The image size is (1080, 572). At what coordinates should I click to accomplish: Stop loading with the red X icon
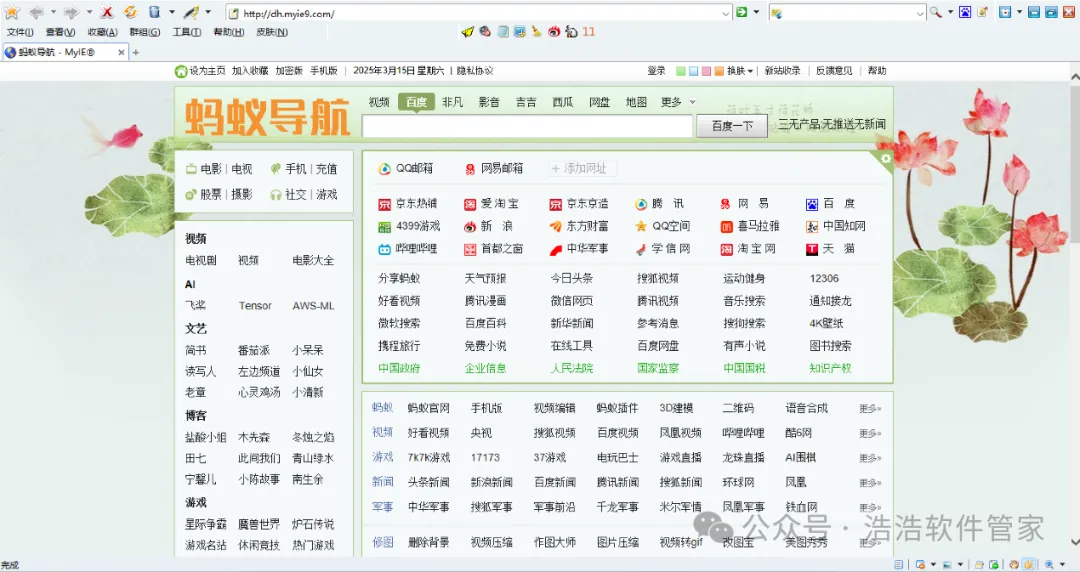click(107, 12)
